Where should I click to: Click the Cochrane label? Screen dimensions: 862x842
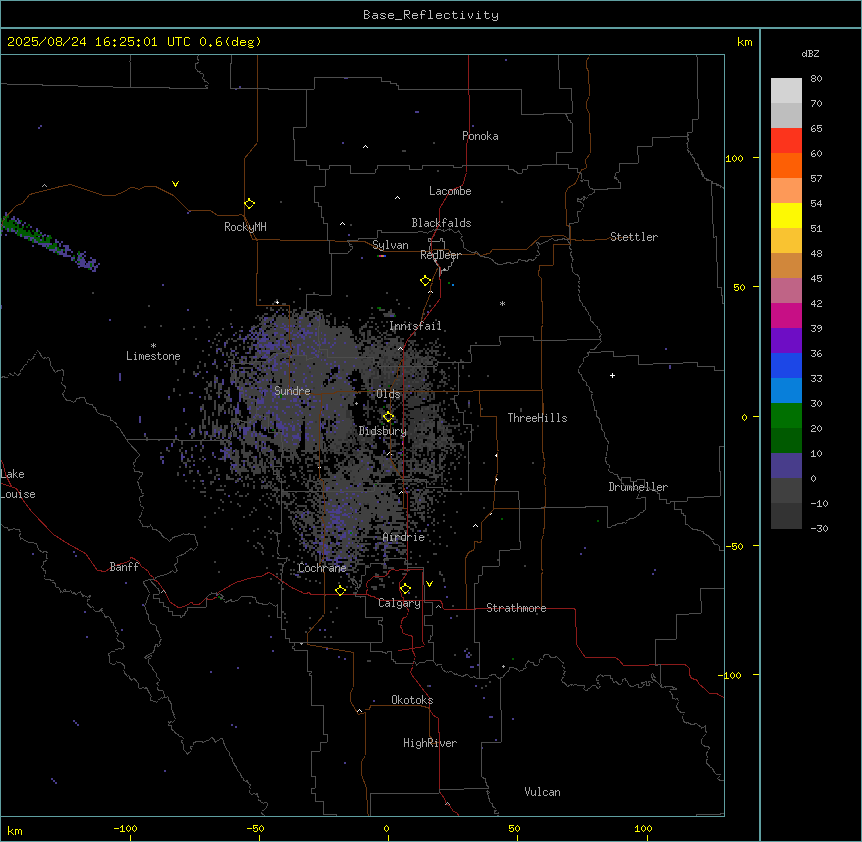tap(322, 568)
